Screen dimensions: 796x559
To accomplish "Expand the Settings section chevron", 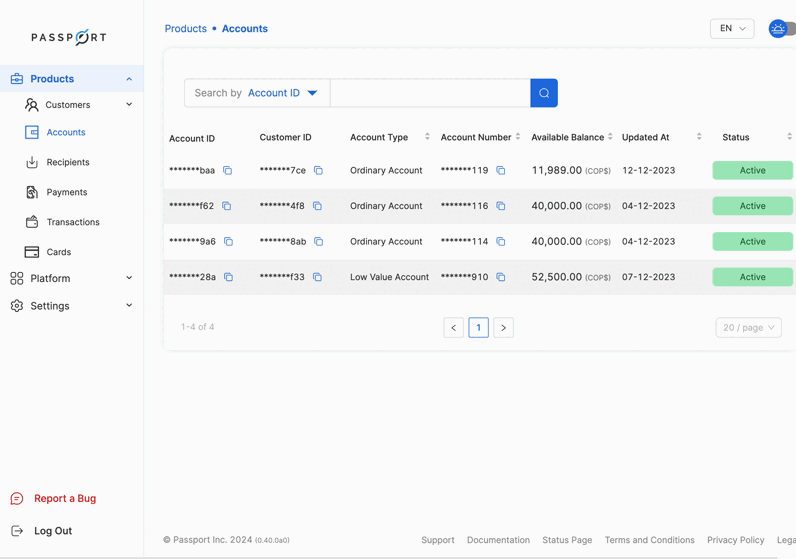I will pos(129,305).
